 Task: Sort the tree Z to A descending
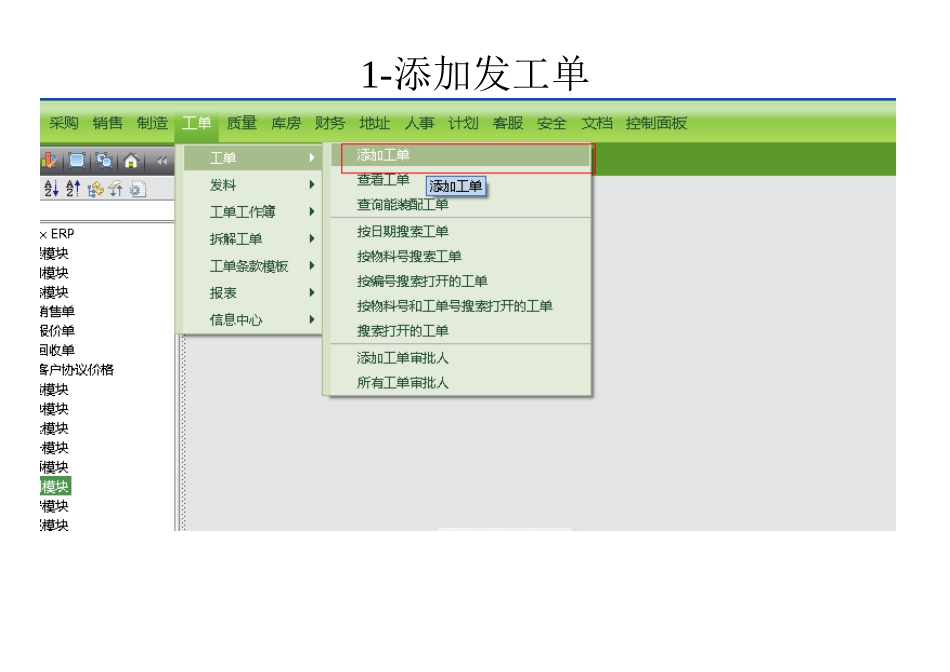pos(73,189)
